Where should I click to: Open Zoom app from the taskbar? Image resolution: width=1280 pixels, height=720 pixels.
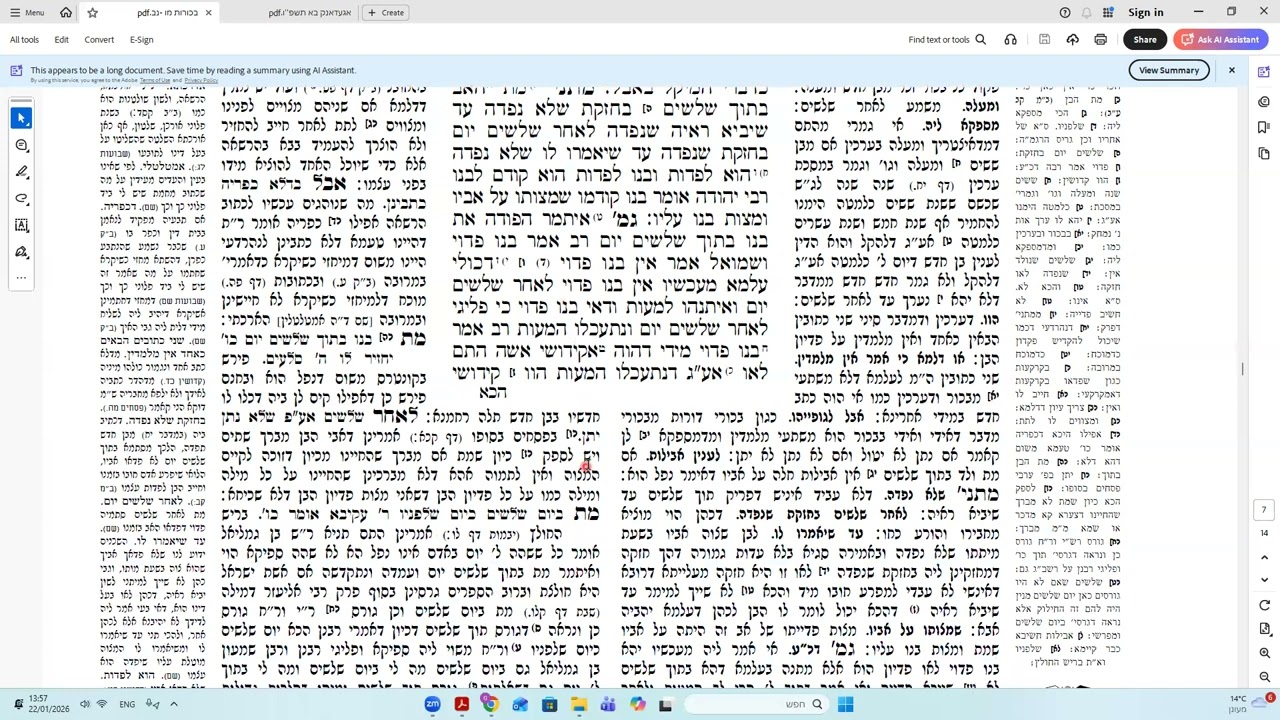432,705
